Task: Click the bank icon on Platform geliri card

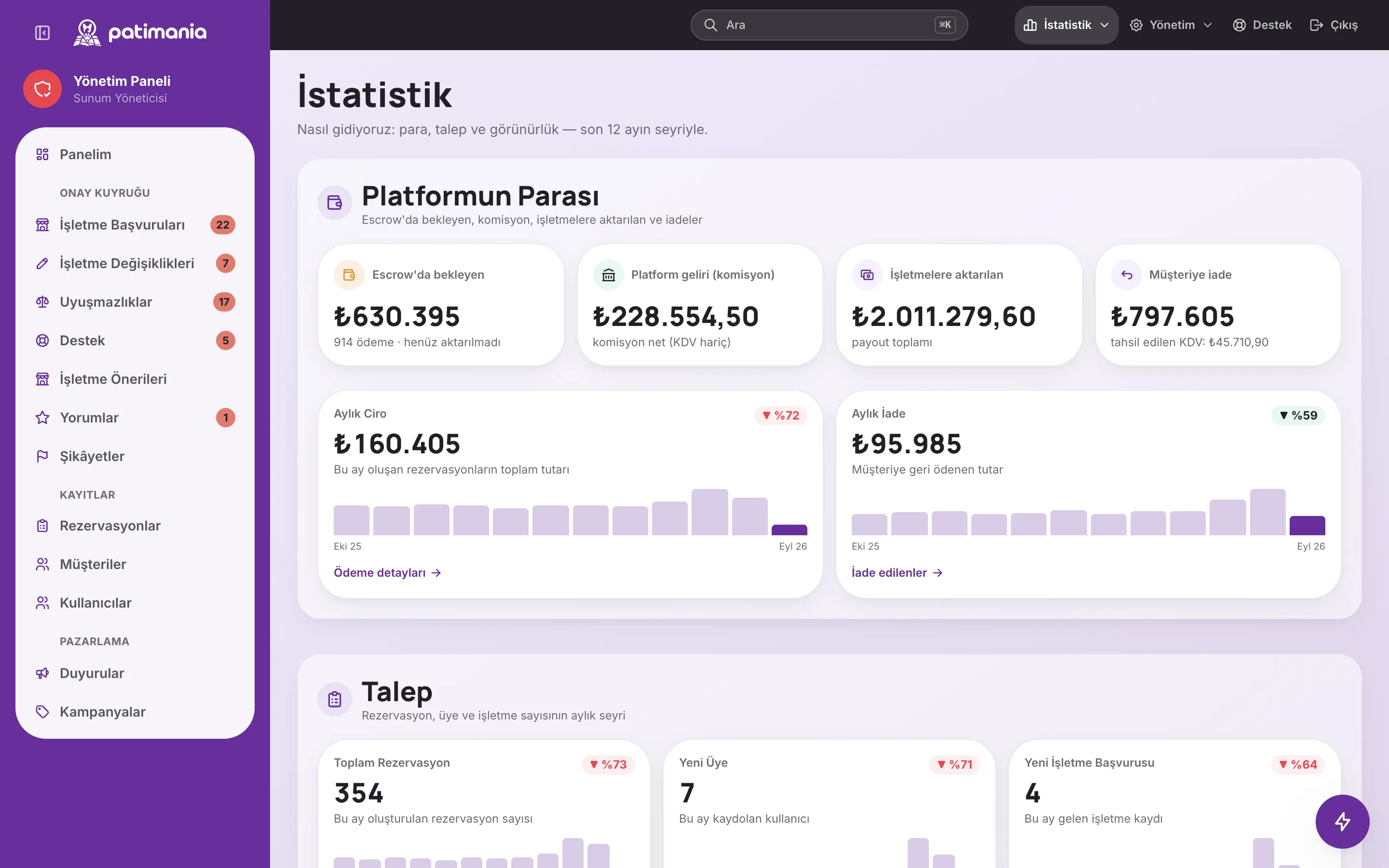Action: (x=608, y=275)
